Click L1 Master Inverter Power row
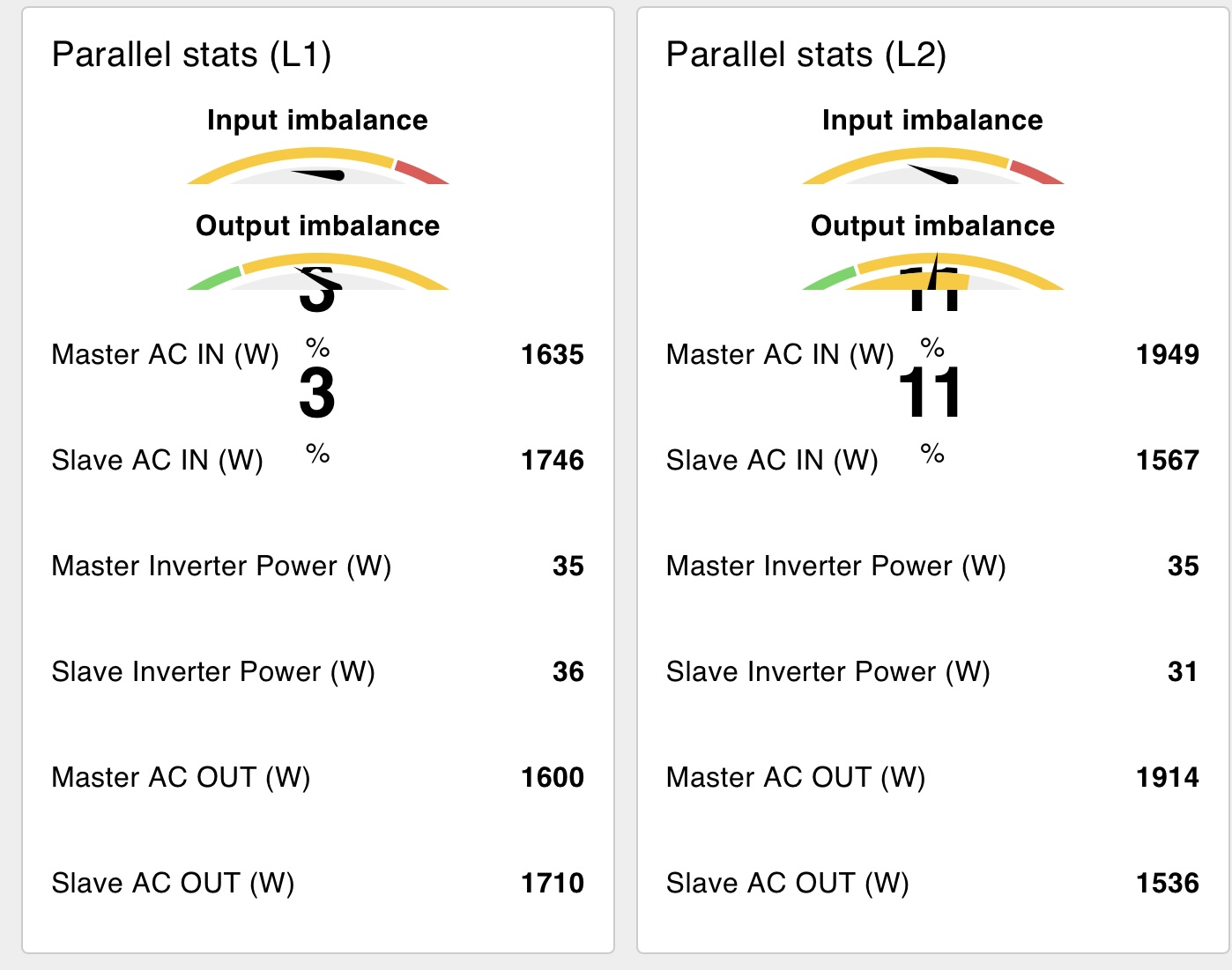1232x970 pixels. point(318,566)
